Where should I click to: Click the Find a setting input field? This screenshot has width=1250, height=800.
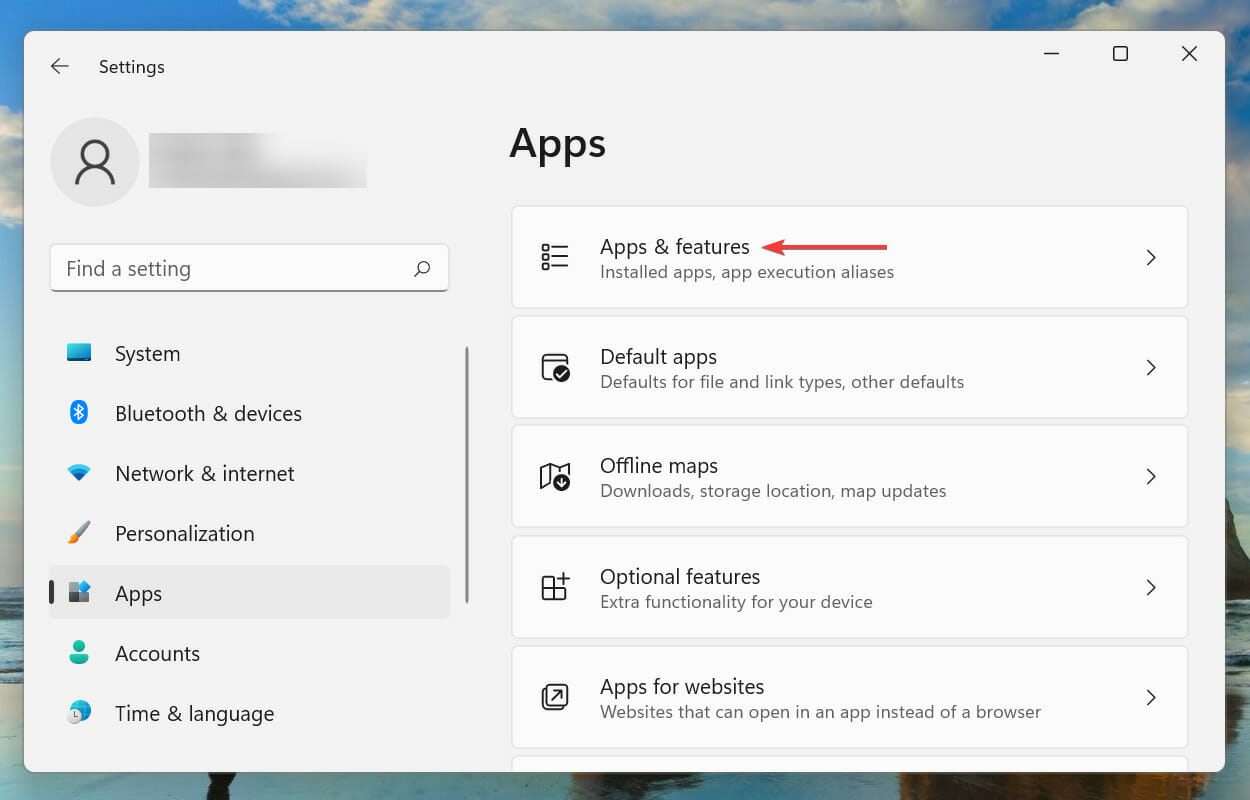(200, 268)
